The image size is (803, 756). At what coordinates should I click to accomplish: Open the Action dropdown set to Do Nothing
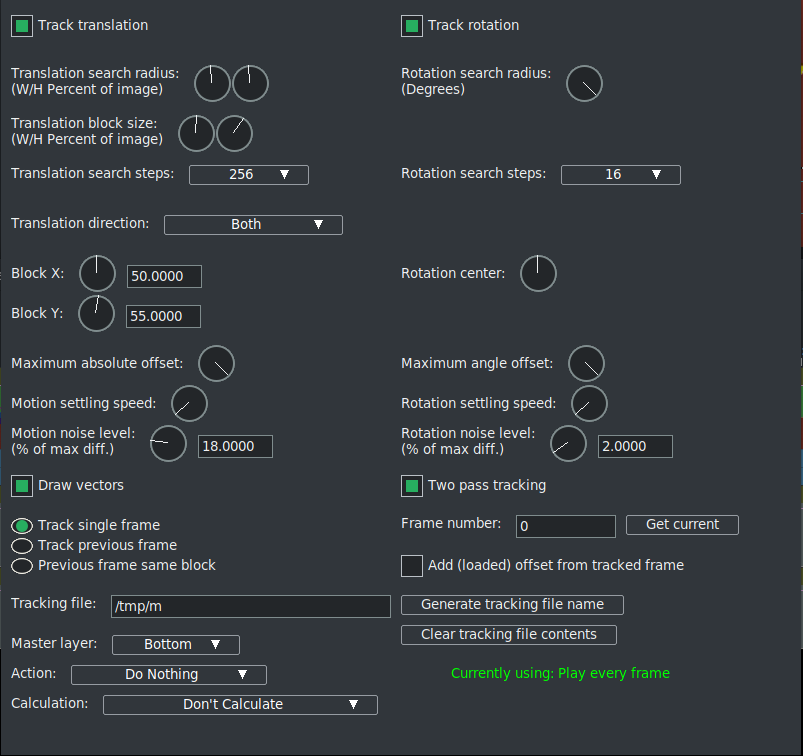coord(168,675)
